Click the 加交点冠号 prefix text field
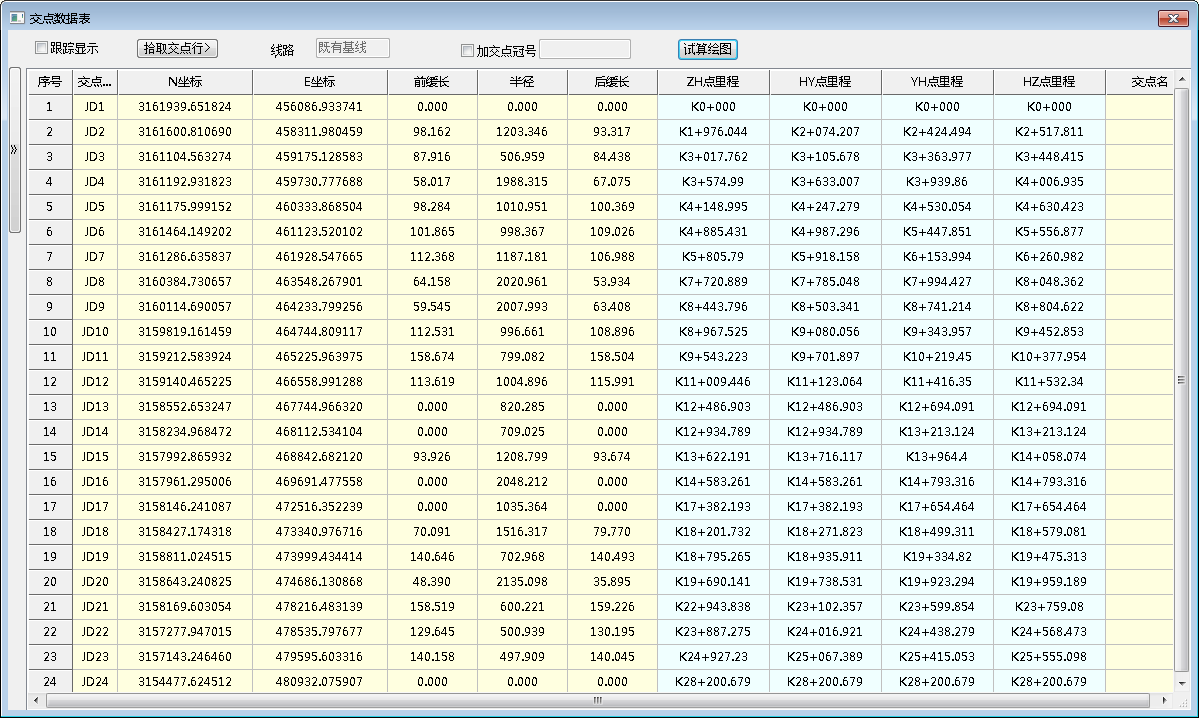The height and width of the screenshot is (718, 1199). pos(585,50)
